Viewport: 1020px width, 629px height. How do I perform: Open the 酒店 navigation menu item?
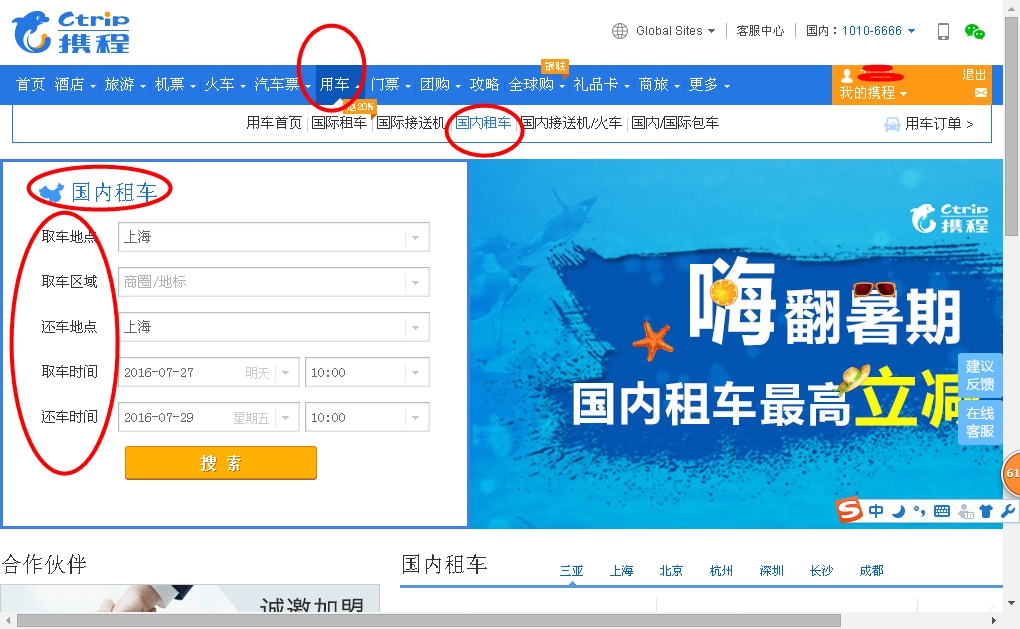coord(74,85)
